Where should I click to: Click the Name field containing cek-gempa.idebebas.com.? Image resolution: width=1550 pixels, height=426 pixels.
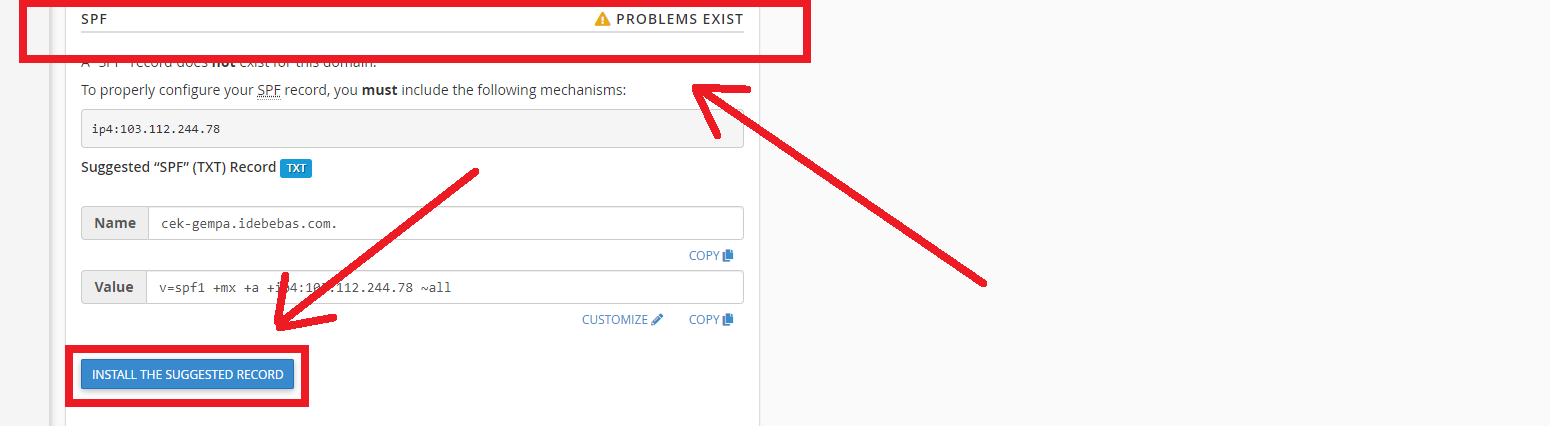445,223
